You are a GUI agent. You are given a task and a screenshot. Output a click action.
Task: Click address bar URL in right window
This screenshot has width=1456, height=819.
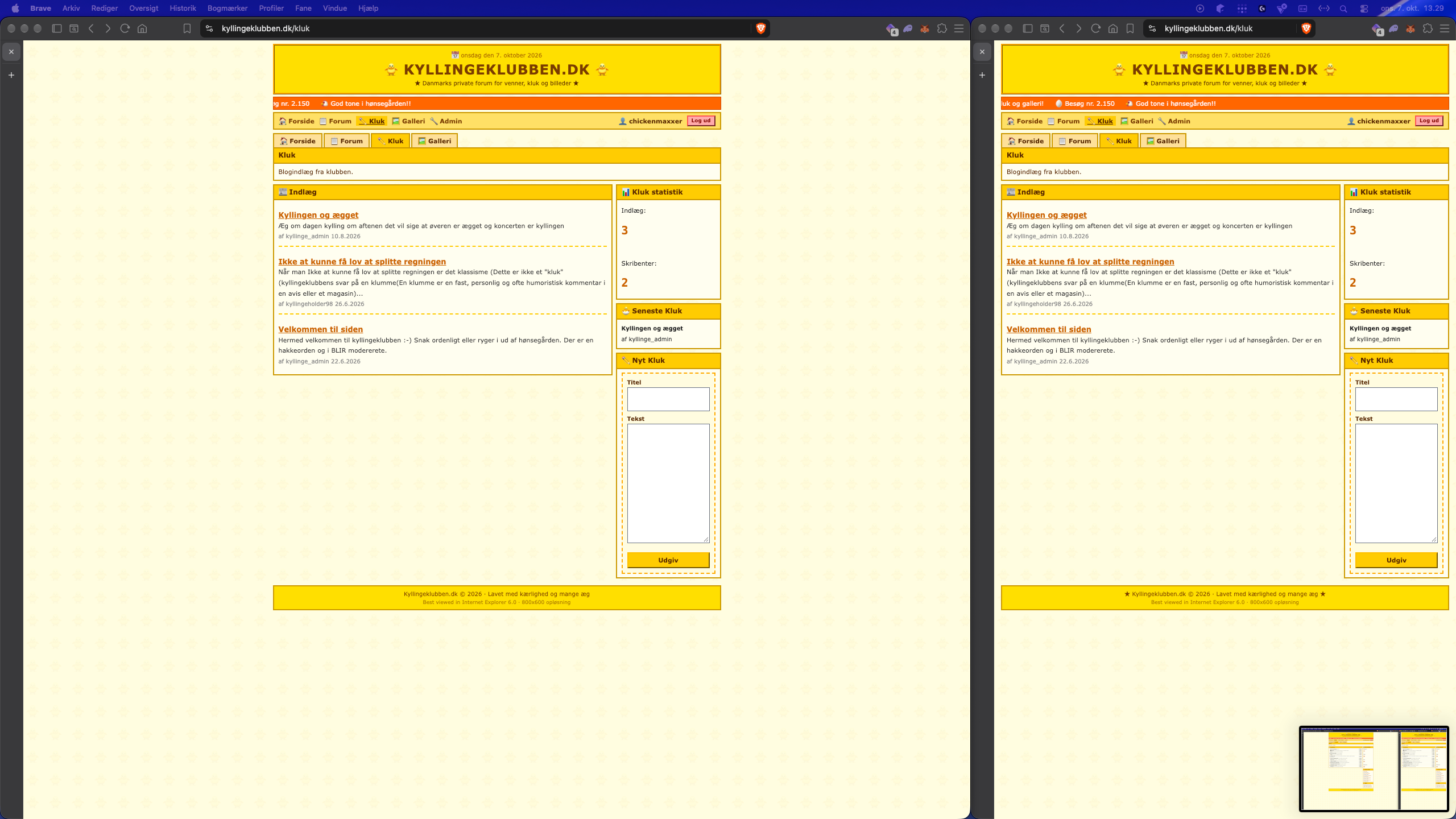click(1208, 28)
